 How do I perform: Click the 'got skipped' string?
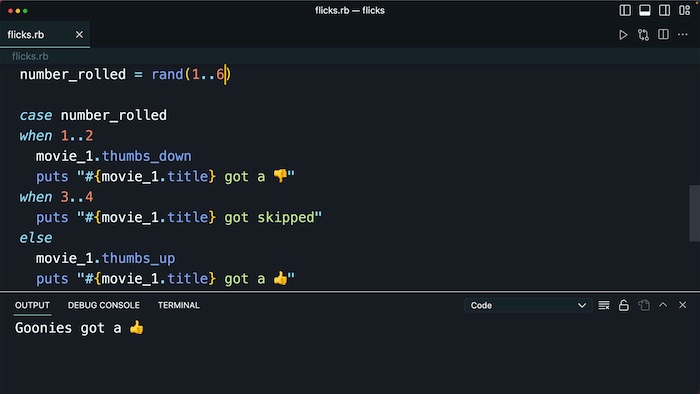[270, 217]
